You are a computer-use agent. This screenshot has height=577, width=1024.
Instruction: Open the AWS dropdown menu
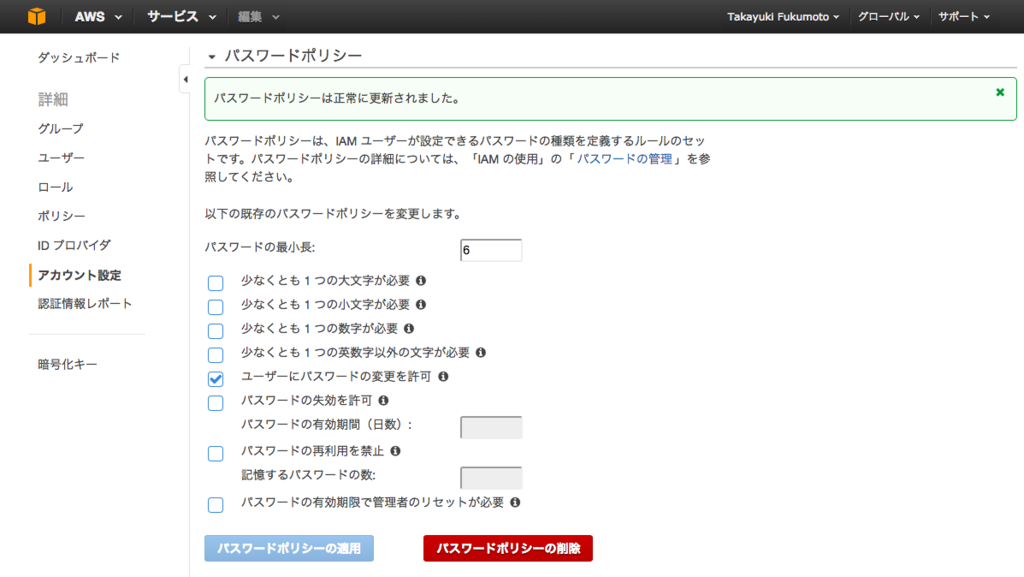98,17
